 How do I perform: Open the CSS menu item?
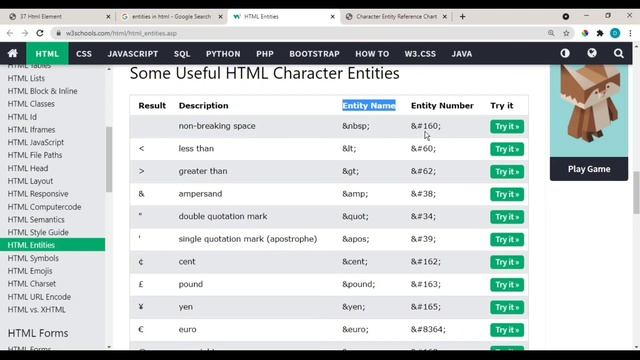click(x=84, y=53)
